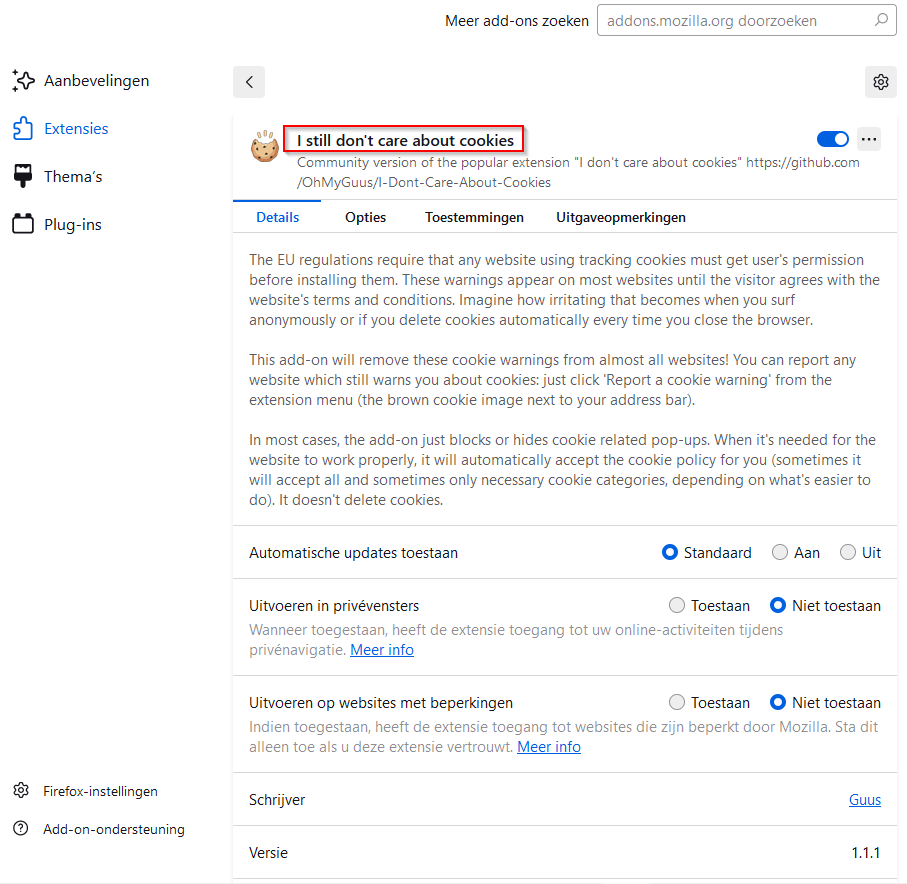Select Uit for automatic updates
The image size is (907, 884).
pos(847,552)
